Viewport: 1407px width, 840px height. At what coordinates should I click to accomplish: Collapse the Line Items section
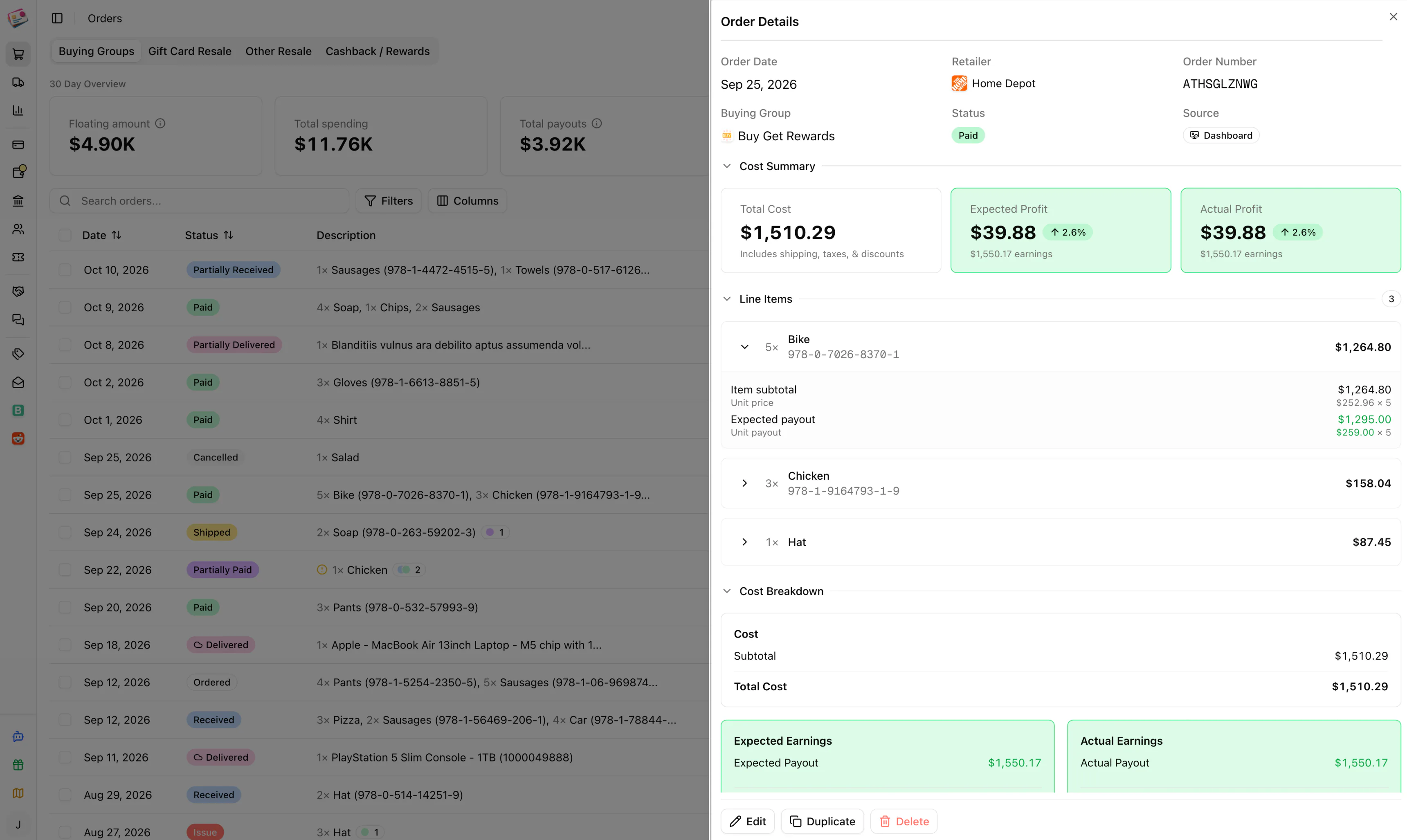727,299
